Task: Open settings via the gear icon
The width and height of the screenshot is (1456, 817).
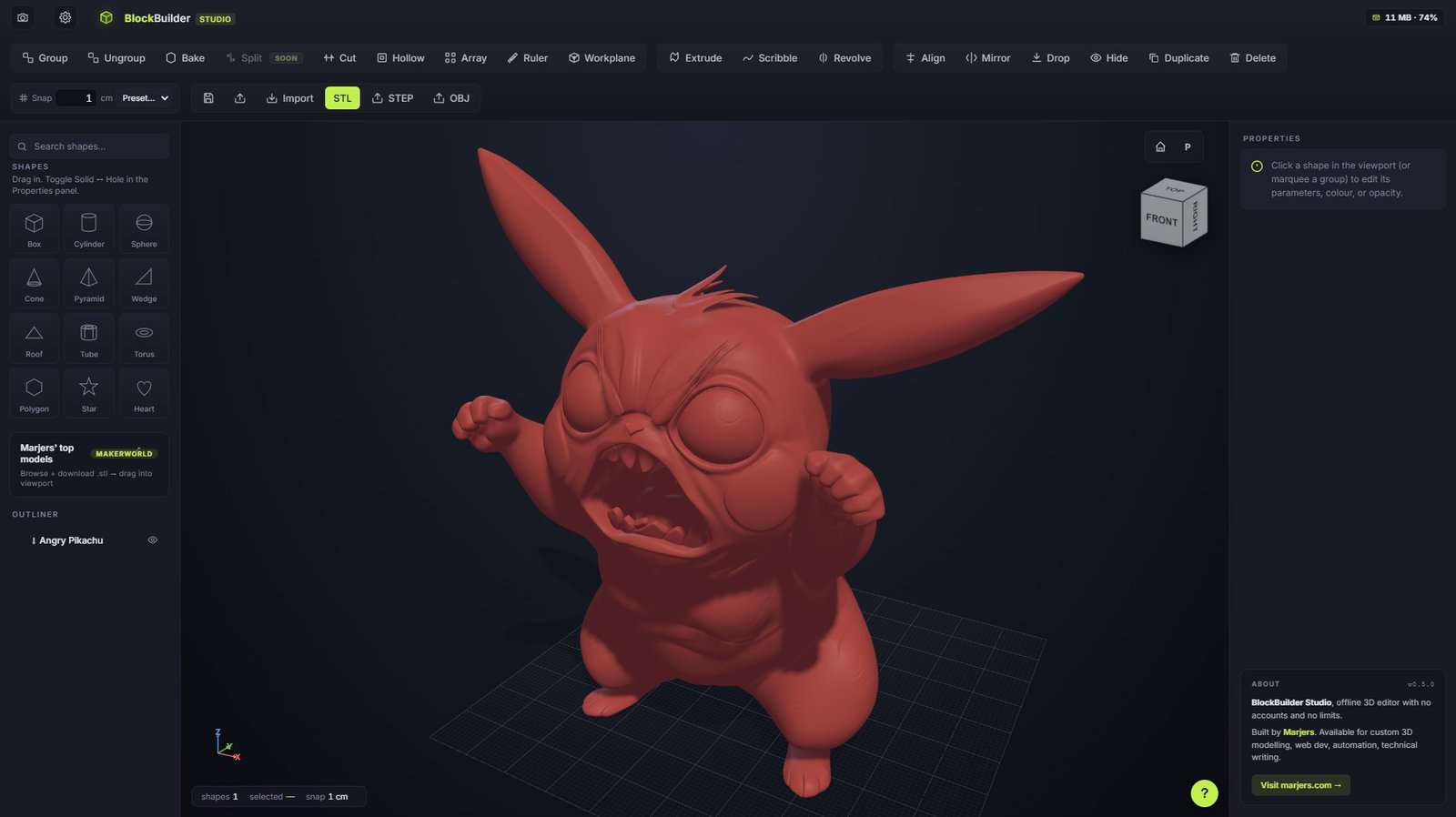Action: pos(66,17)
